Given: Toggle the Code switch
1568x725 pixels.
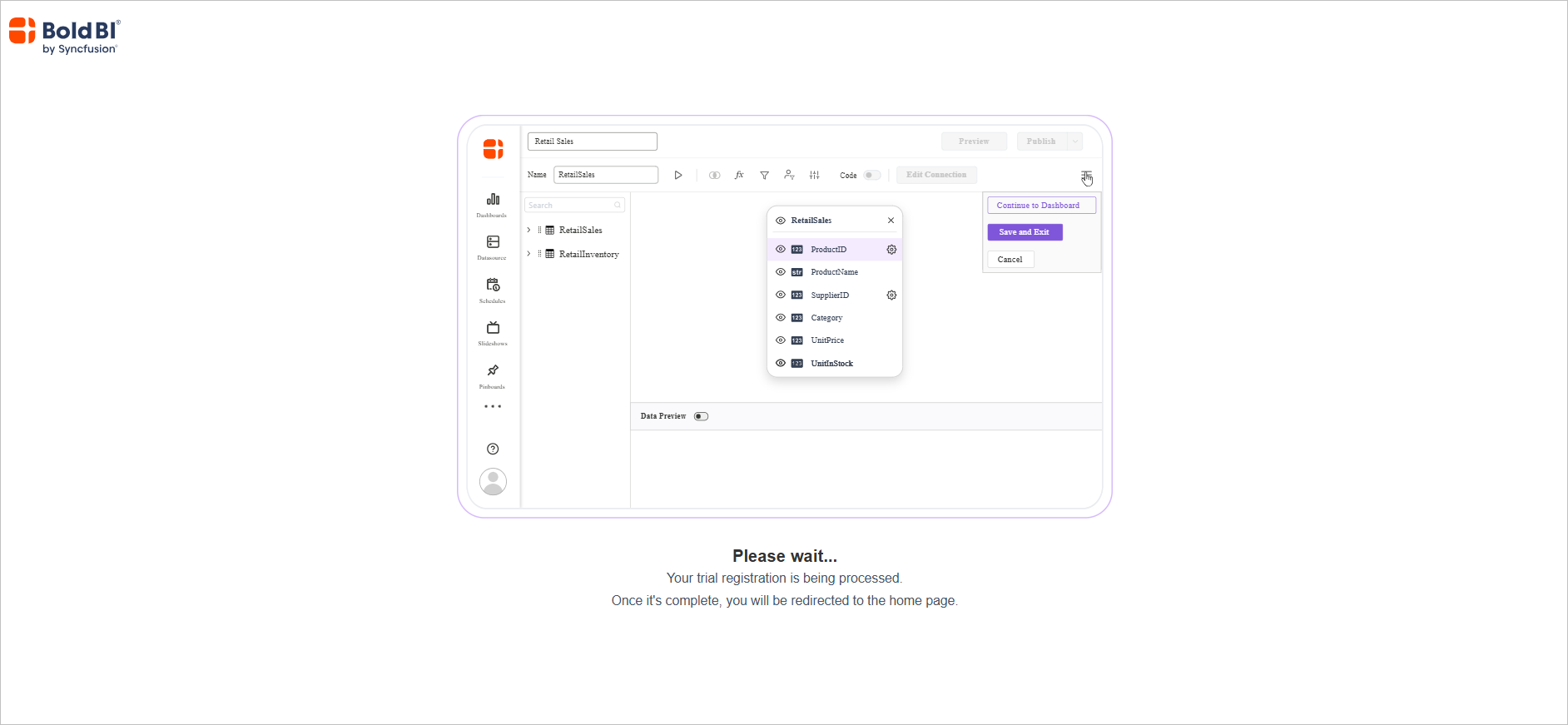Looking at the screenshot, I should [871, 175].
